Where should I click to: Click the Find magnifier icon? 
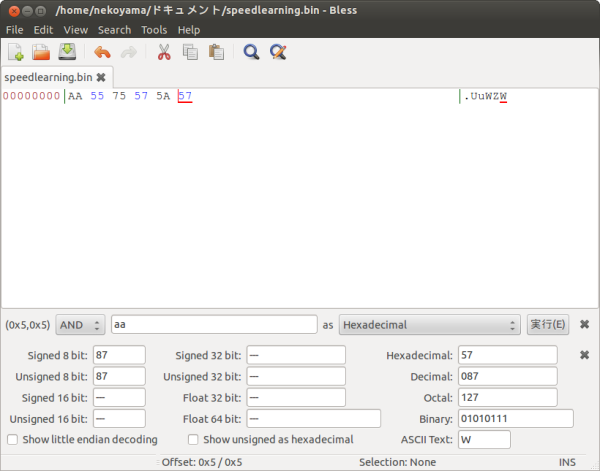click(252, 52)
